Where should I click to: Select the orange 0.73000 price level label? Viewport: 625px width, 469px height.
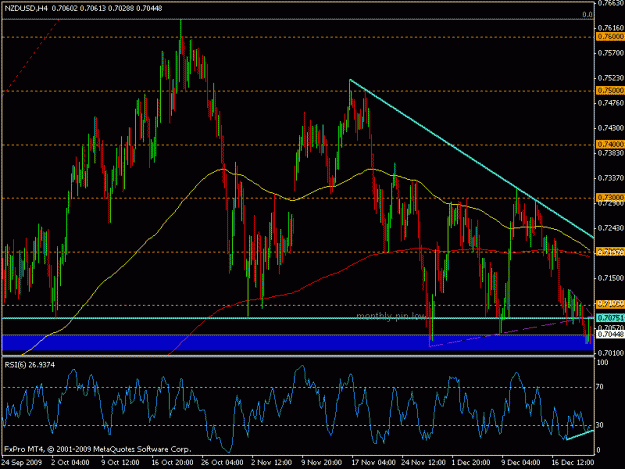pyautogui.click(x=610, y=197)
